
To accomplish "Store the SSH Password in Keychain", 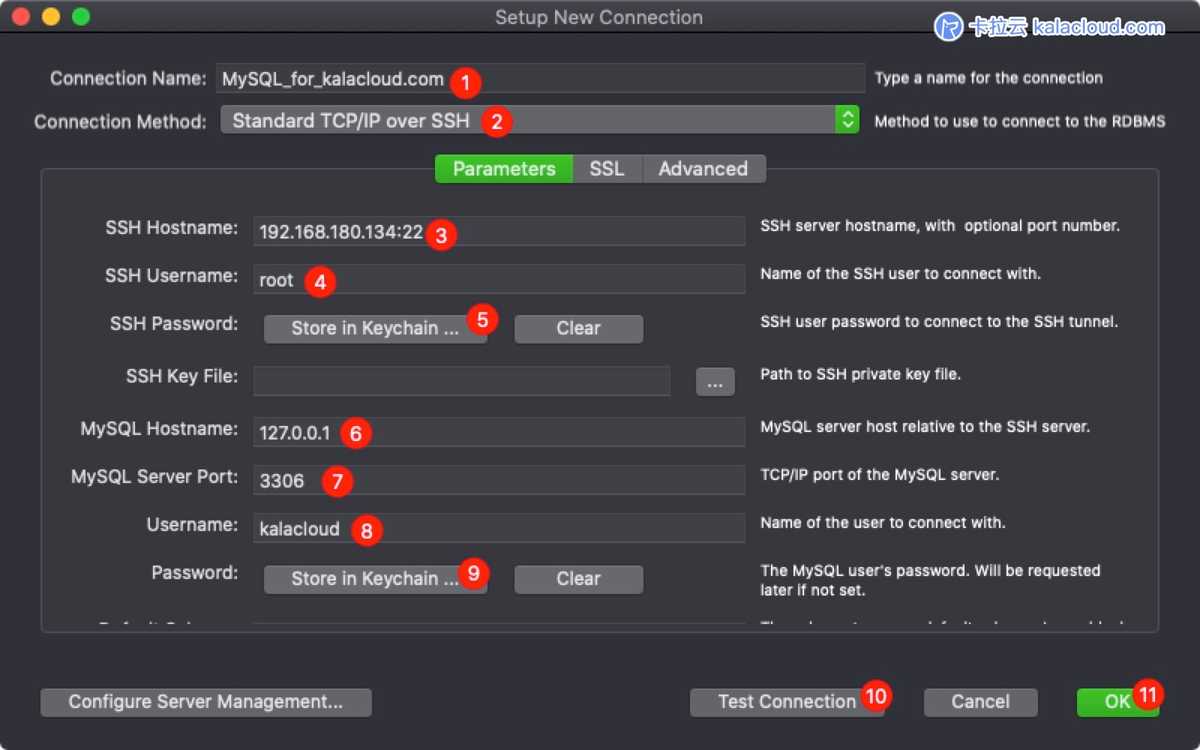I will (x=370, y=329).
